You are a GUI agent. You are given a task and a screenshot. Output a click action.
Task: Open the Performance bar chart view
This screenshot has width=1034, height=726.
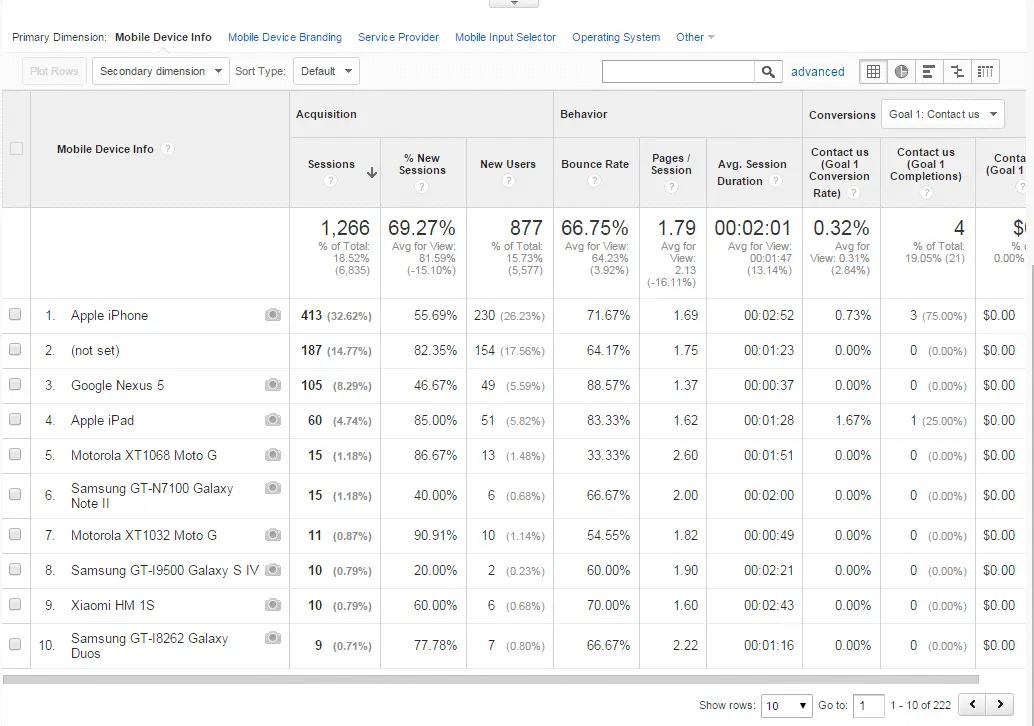click(x=929, y=71)
